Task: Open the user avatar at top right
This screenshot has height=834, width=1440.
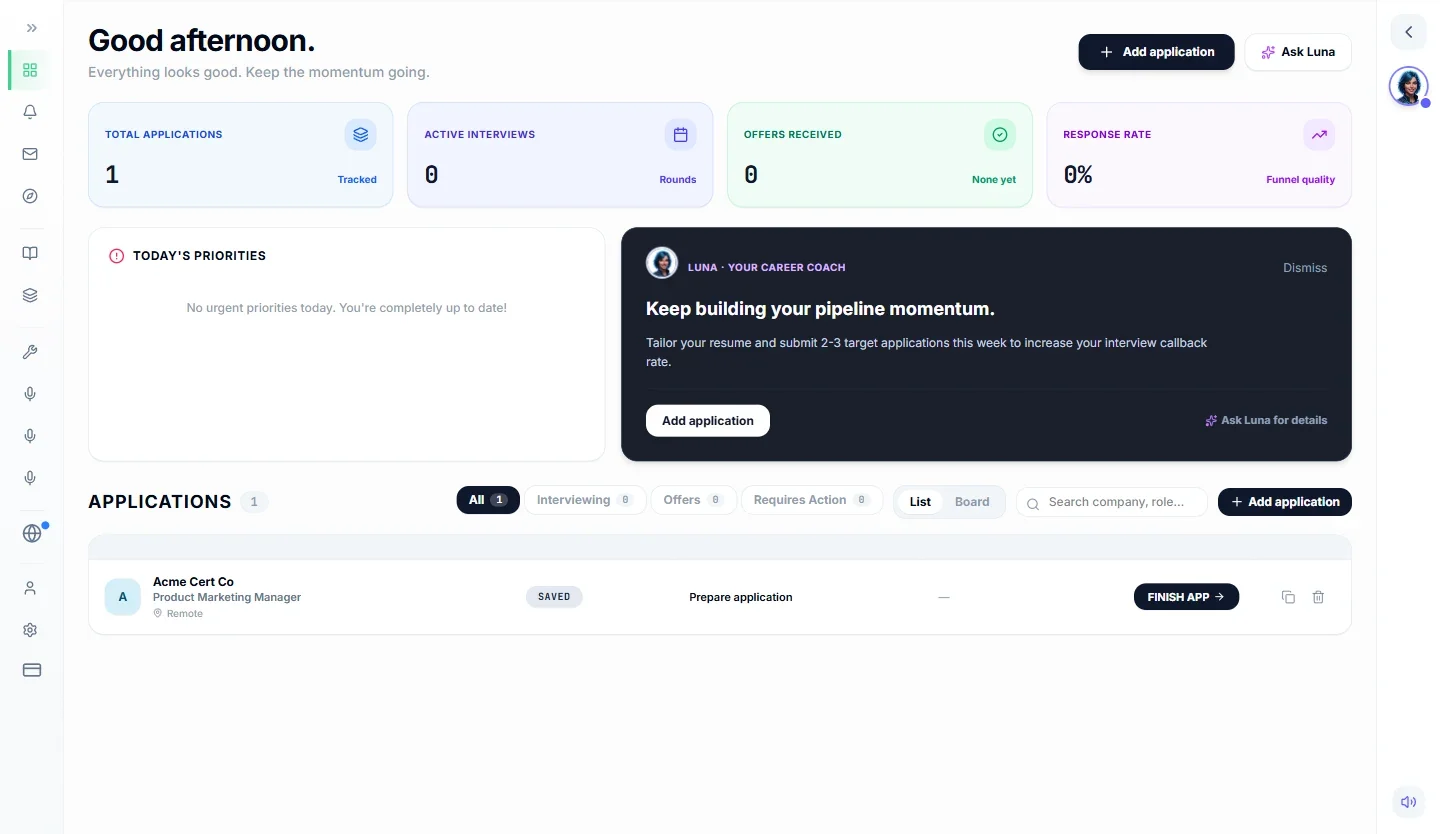Action: coord(1408,87)
